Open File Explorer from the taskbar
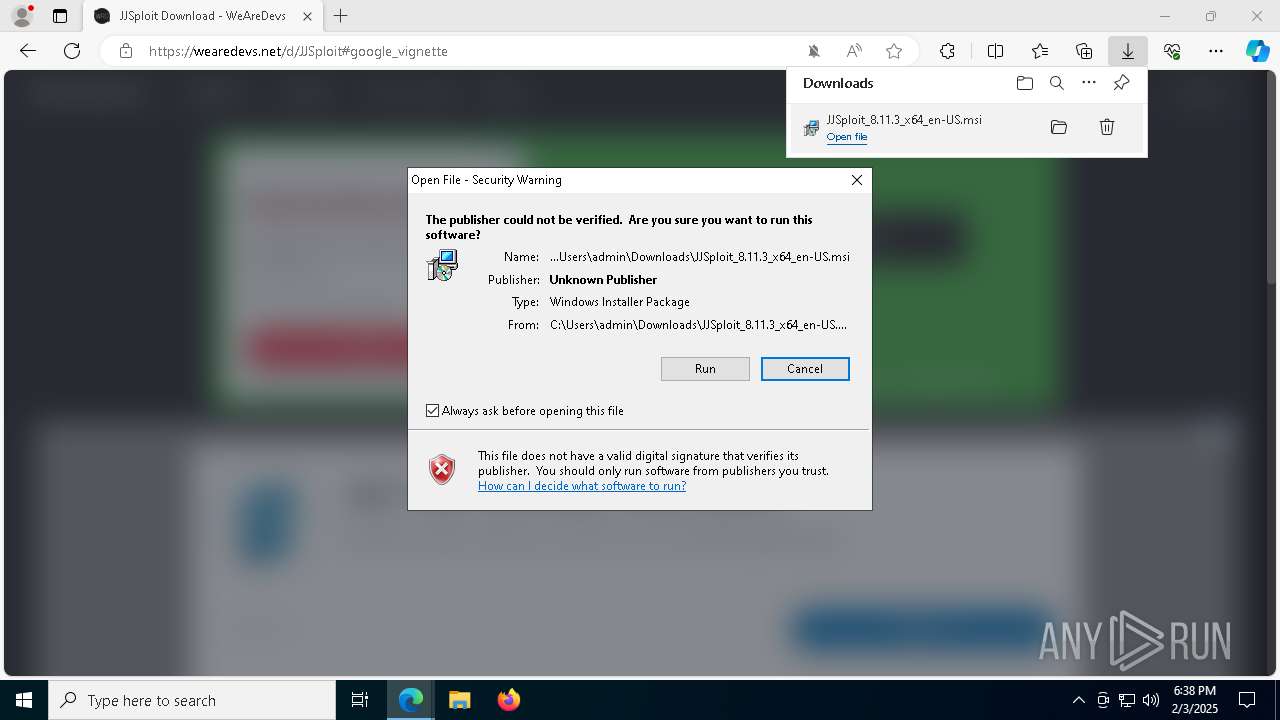The image size is (1280, 720). (459, 700)
